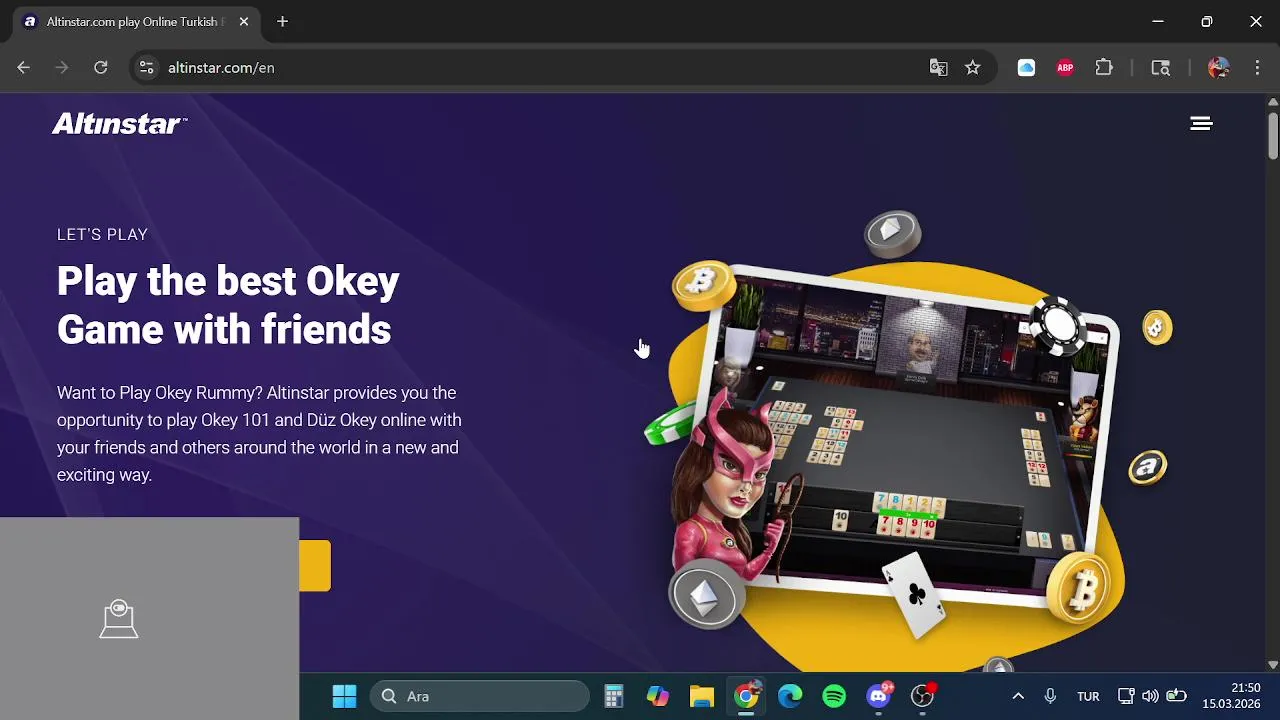Image resolution: width=1280 pixels, height=720 pixels.
Task: Select the Altinstar.com browser tab
Action: coord(138,21)
